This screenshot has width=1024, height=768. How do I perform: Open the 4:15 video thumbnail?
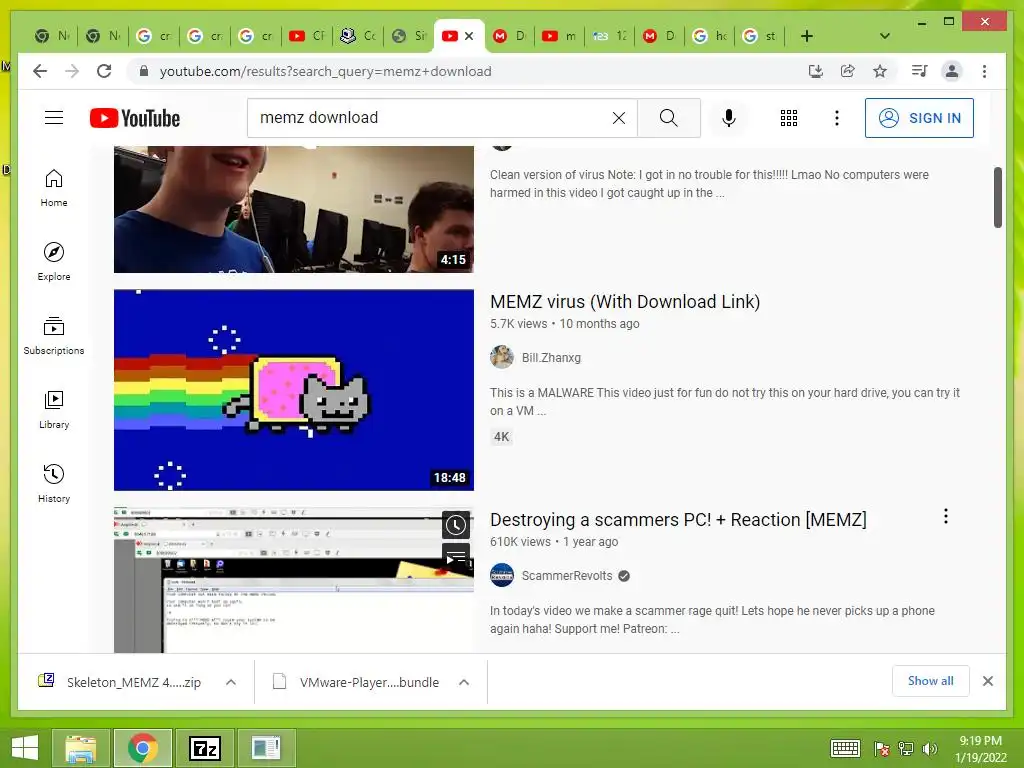pos(294,209)
